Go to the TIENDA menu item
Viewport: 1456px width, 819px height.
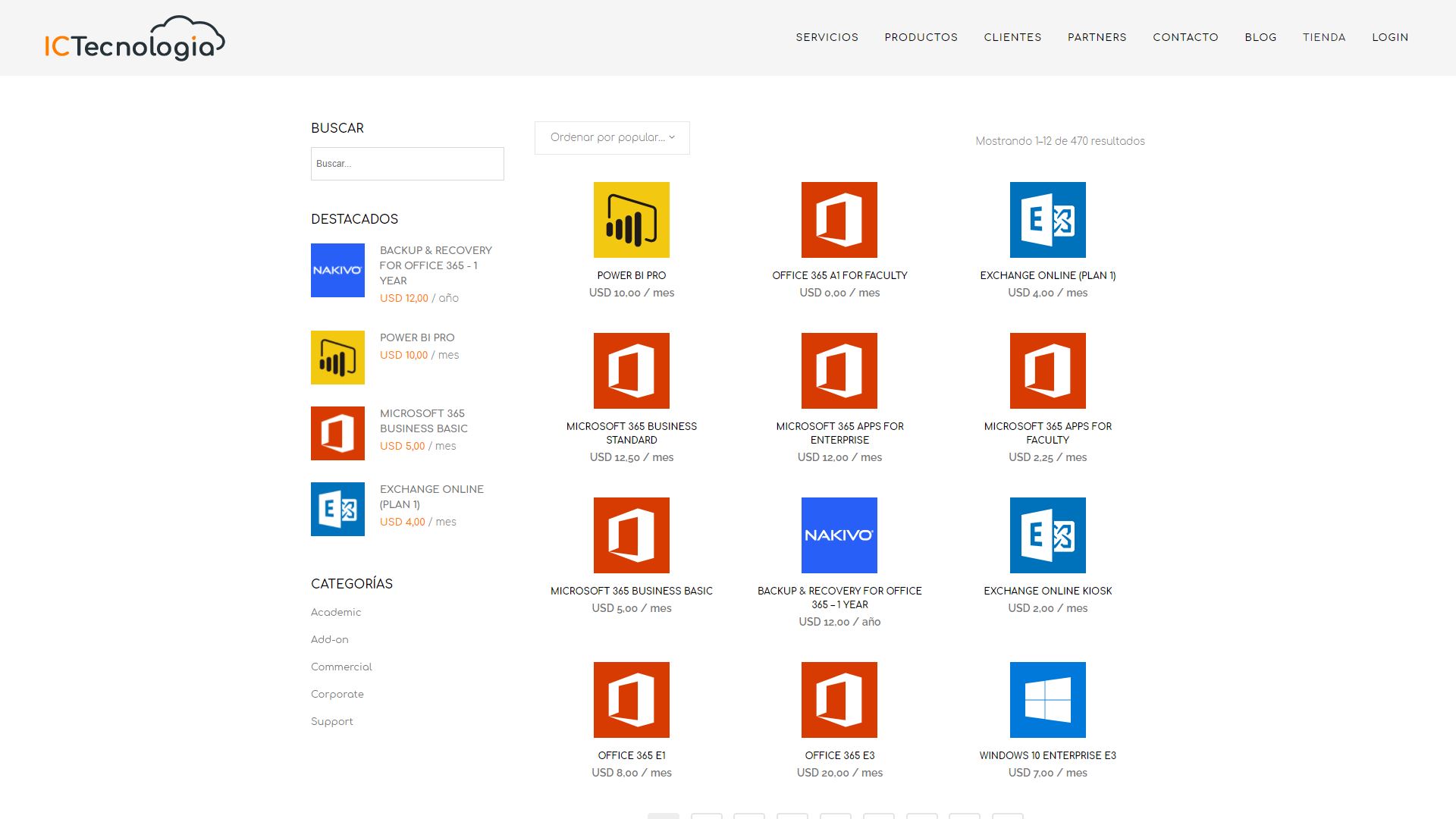[x=1324, y=37]
